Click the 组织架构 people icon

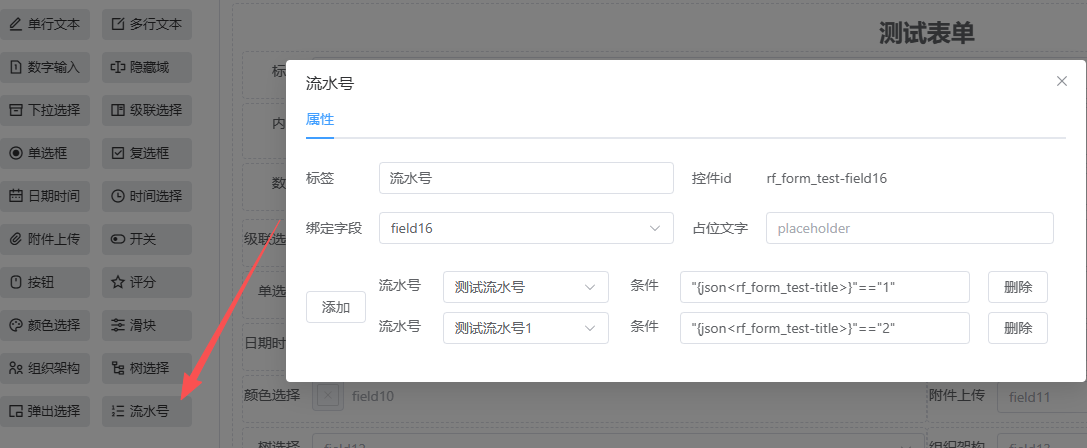click(15, 368)
